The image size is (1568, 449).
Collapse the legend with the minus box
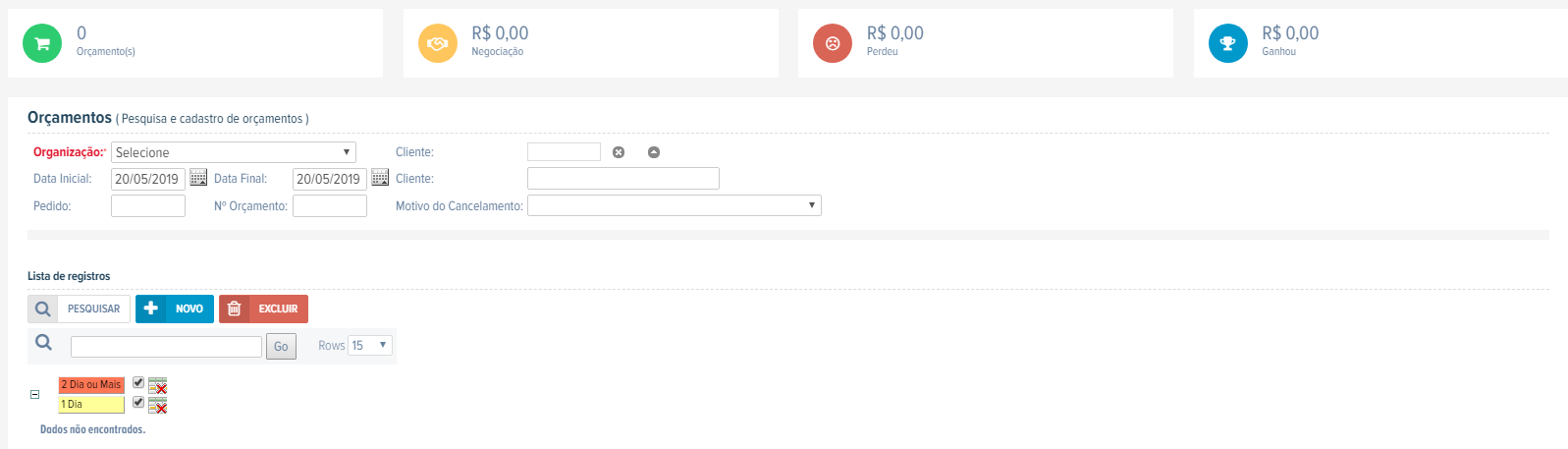(x=34, y=394)
